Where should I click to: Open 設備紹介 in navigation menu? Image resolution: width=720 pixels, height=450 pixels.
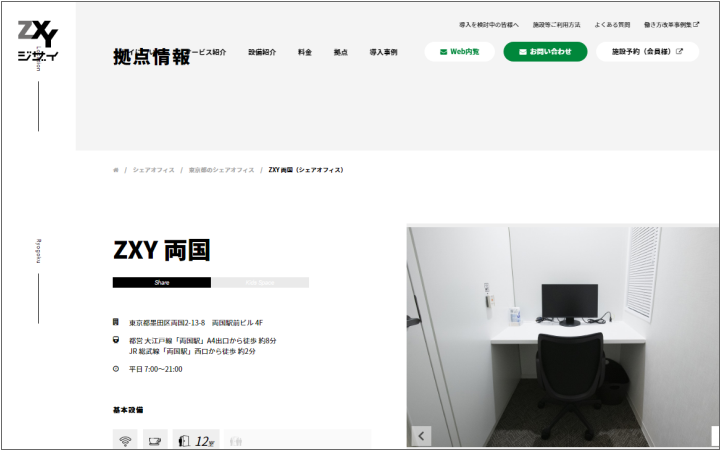[x=262, y=52]
